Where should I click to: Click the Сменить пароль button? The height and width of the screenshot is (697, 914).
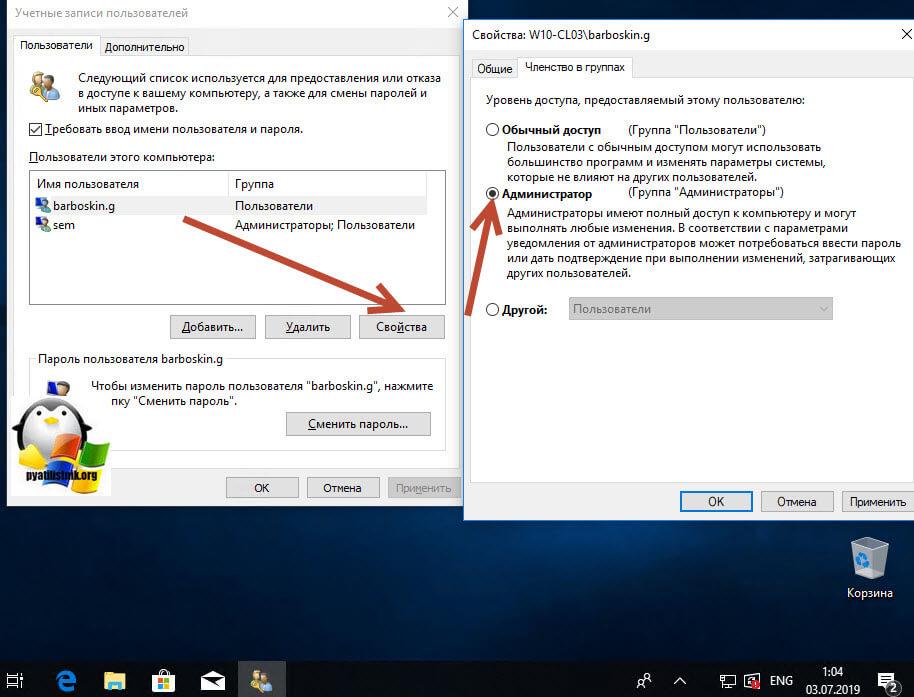358,424
